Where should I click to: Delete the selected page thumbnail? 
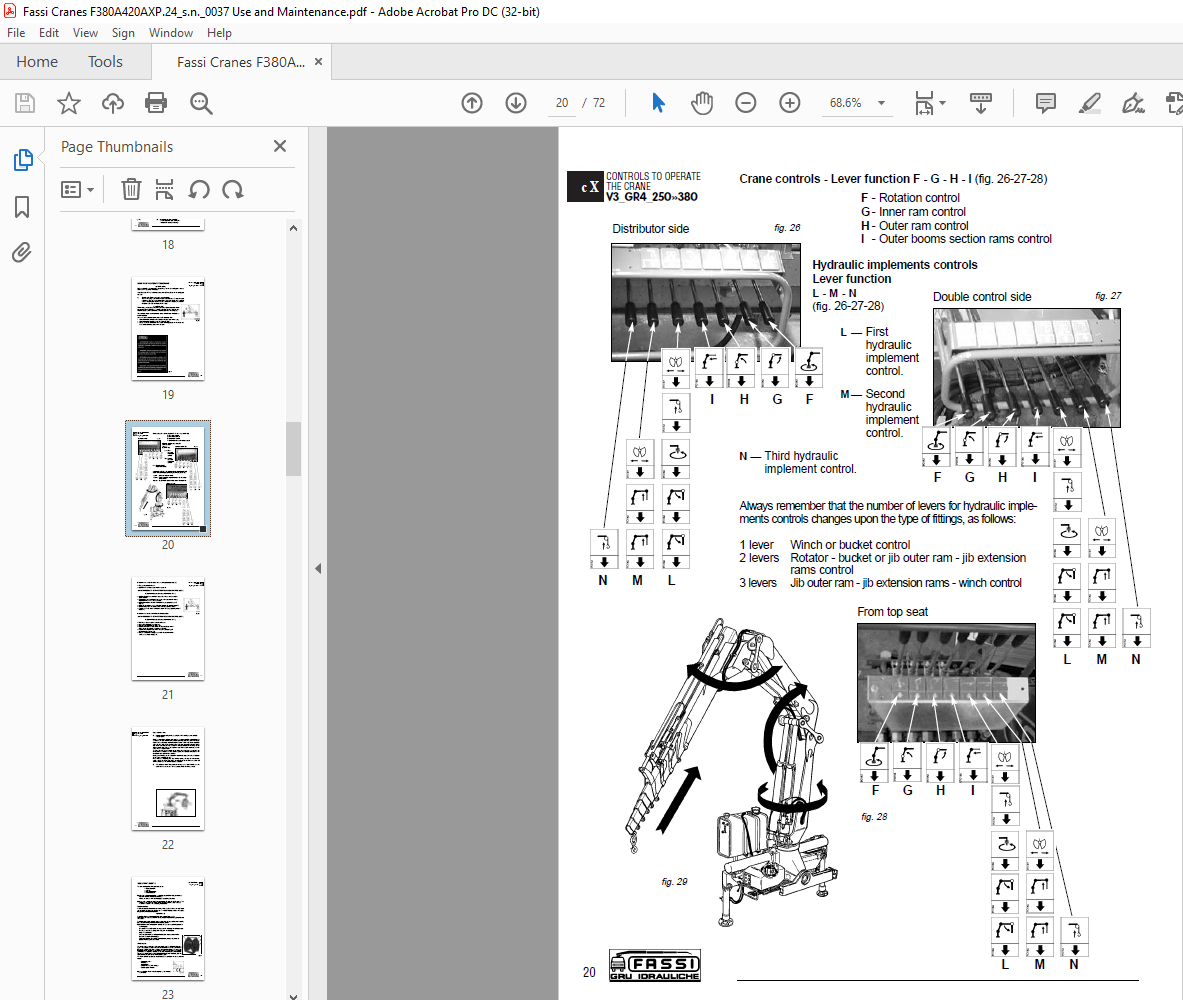click(x=131, y=189)
